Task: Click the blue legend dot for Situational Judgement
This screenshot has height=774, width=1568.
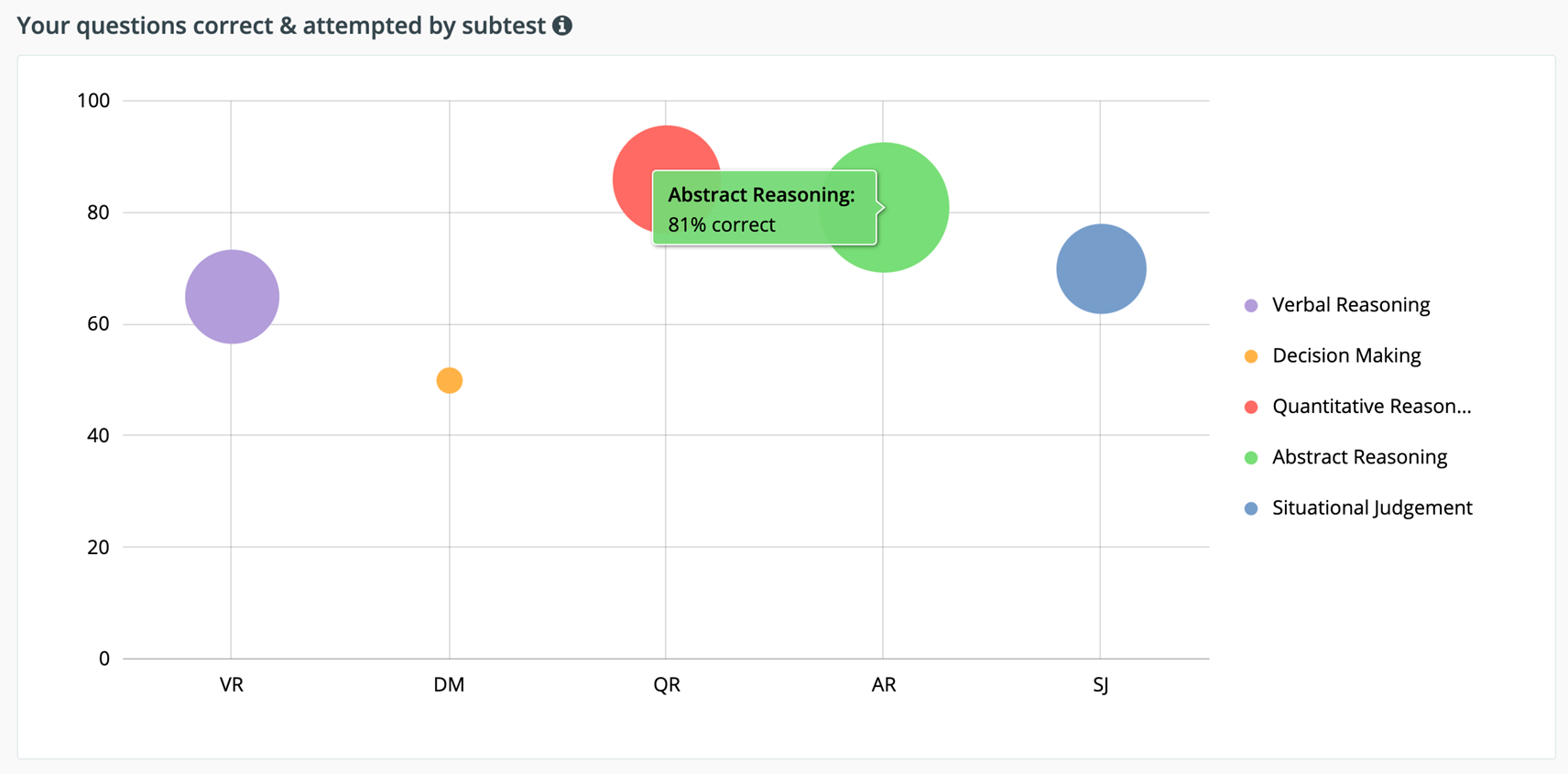Action: click(1251, 508)
